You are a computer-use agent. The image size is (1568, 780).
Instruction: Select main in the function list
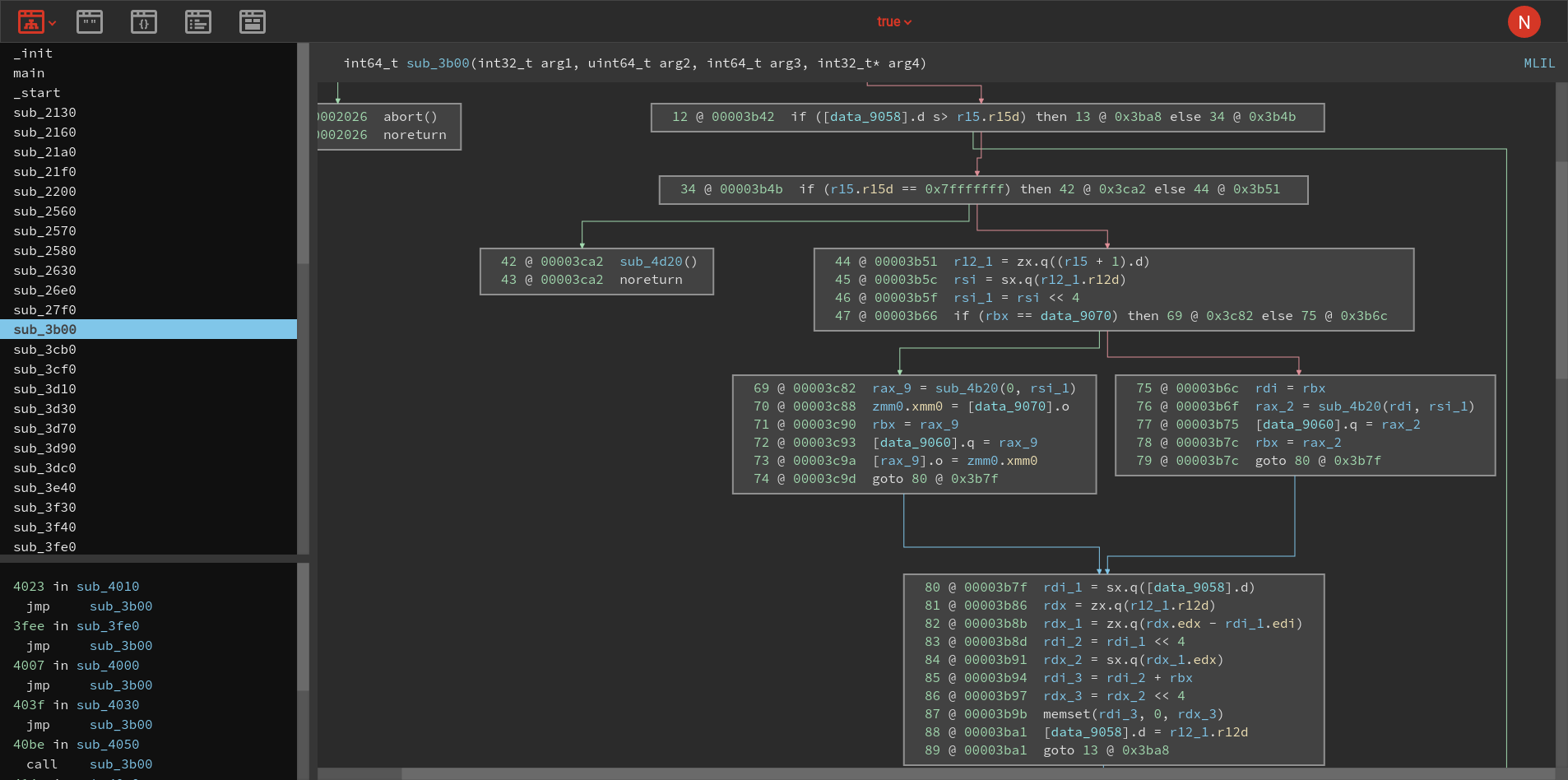(148, 73)
